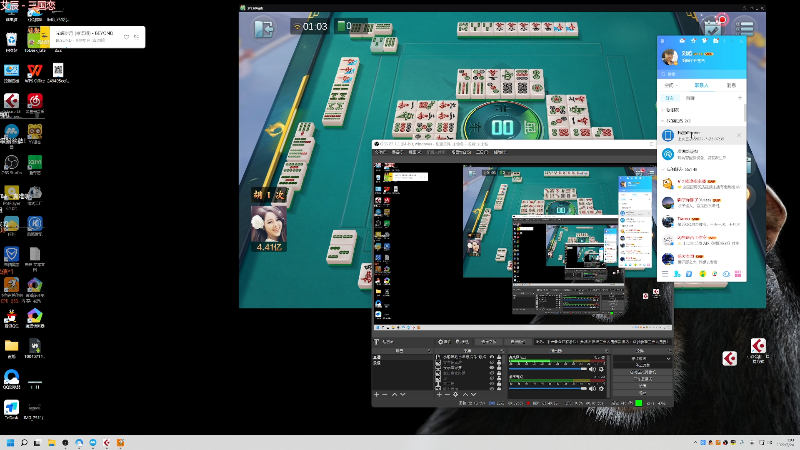Toggle lock of first OBS source

click(x=499, y=357)
